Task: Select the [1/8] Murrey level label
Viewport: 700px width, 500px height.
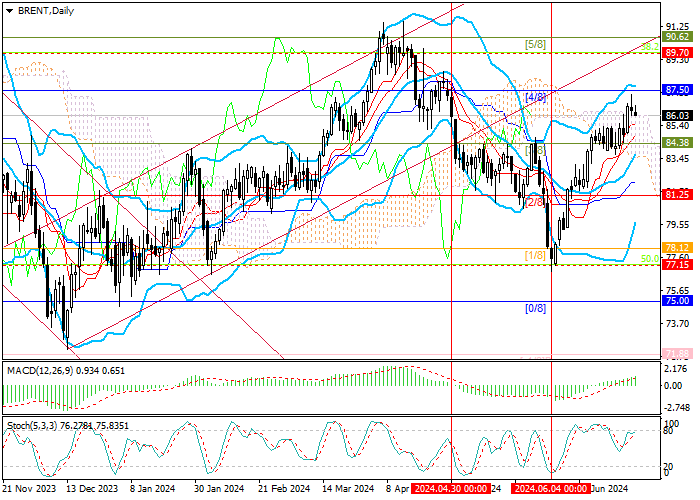Action: coord(535,255)
